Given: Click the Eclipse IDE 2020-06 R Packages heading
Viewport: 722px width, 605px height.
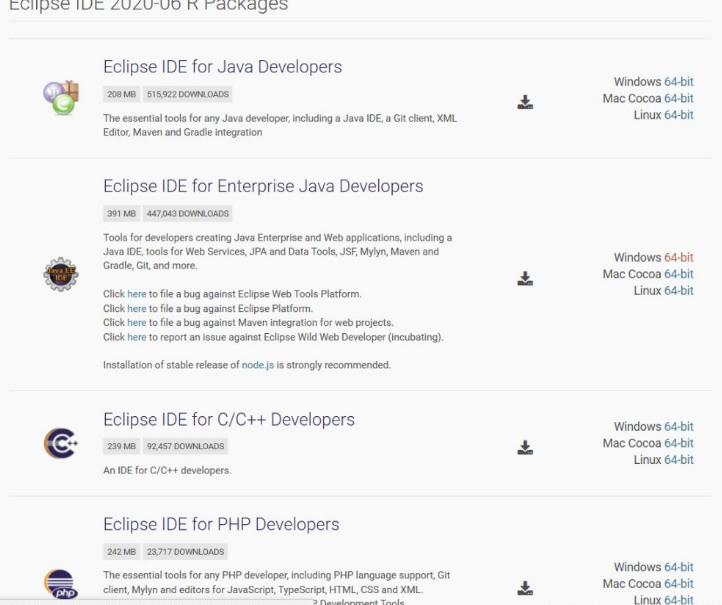Looking at the screenshot, I should click(x=148, y=6).
